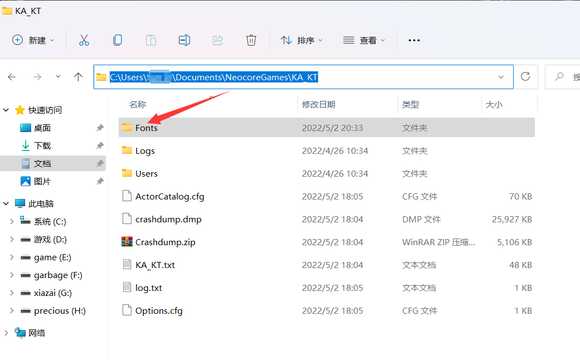Image resolution: width=580 pixels, height=360 pixels.
Task: Open the 排序 (Sort) dropdown
Action: 301,40
